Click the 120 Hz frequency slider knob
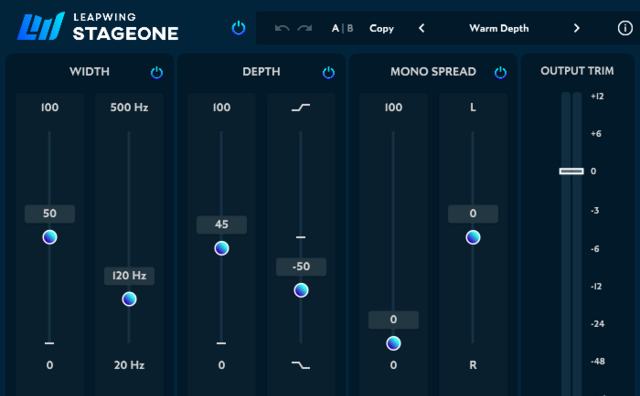The height and width of the screenshot is (396, 640). (x=129, y=299)
